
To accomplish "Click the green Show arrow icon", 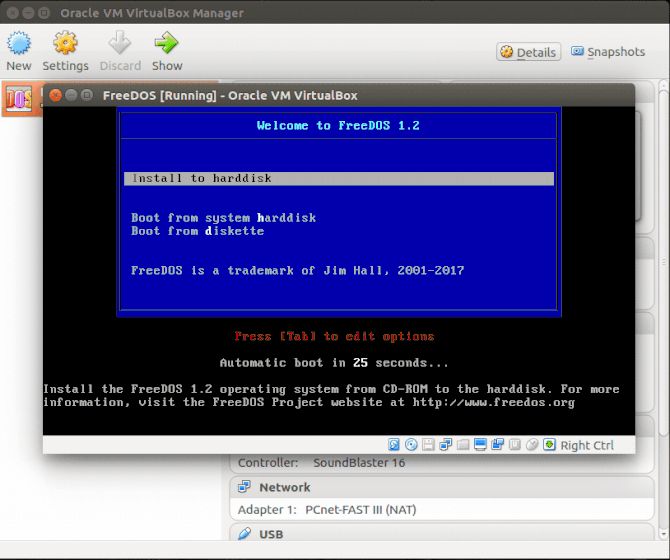I will click(x=166, y=44).
